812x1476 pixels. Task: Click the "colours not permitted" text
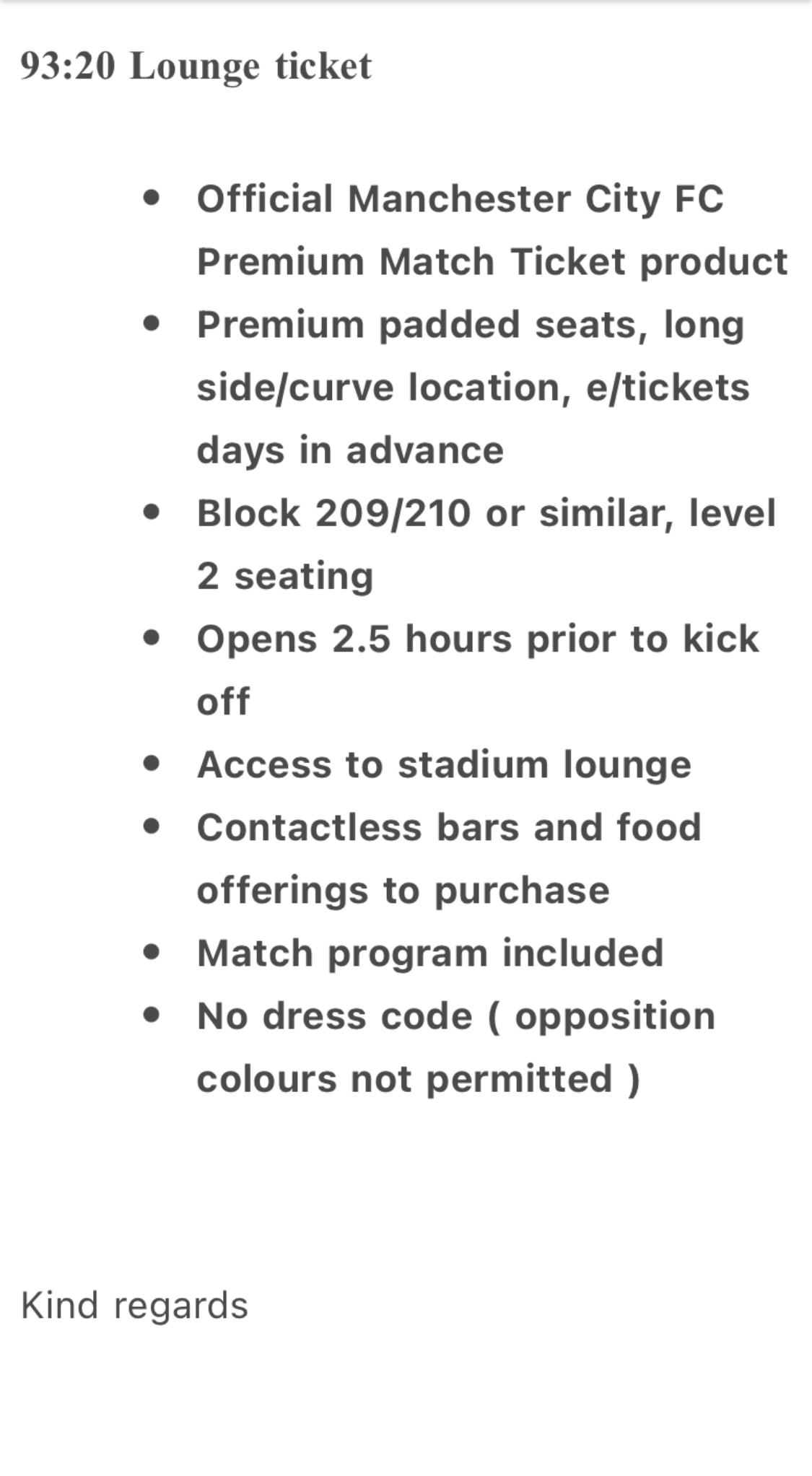pos(418,1079)
